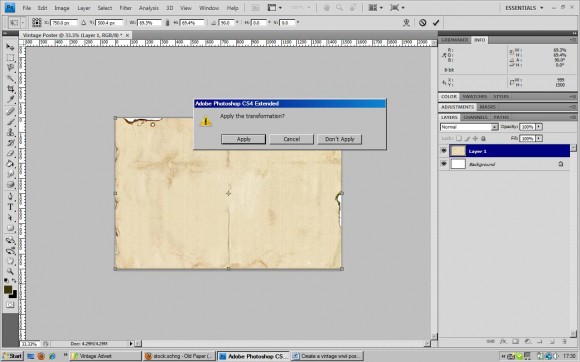This screenshot has width=580, height=362.
Task: Select the Path Selection tool
Action: [x=10, y=217]
